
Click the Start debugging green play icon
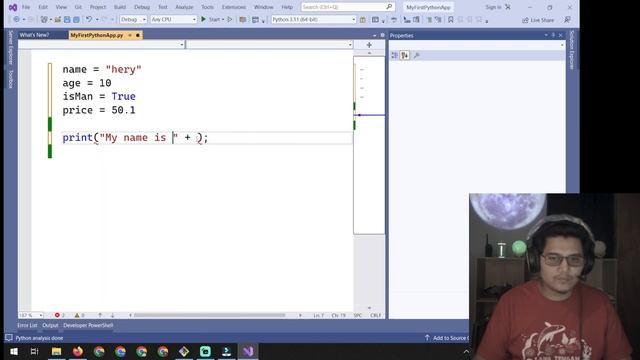[x=203, y=19]
